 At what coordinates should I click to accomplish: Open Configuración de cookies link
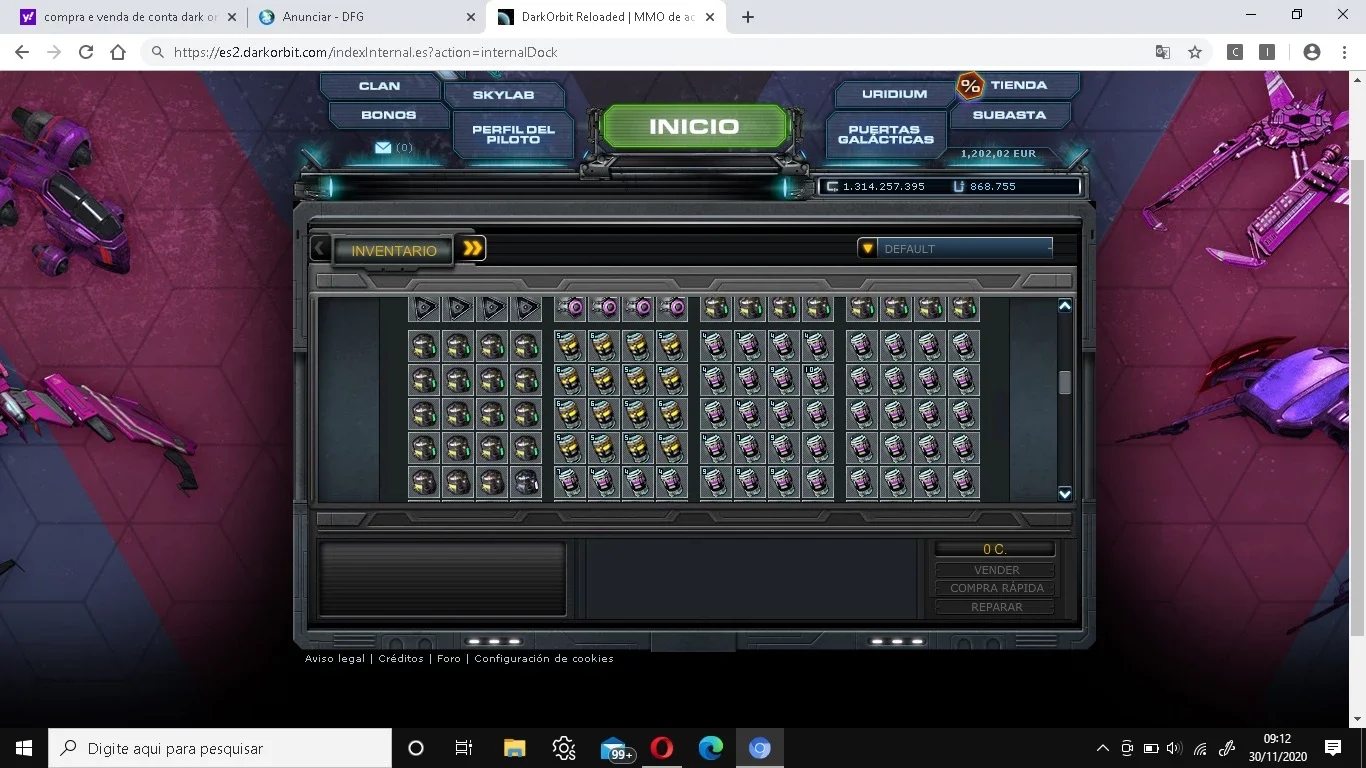coord(544,659)
